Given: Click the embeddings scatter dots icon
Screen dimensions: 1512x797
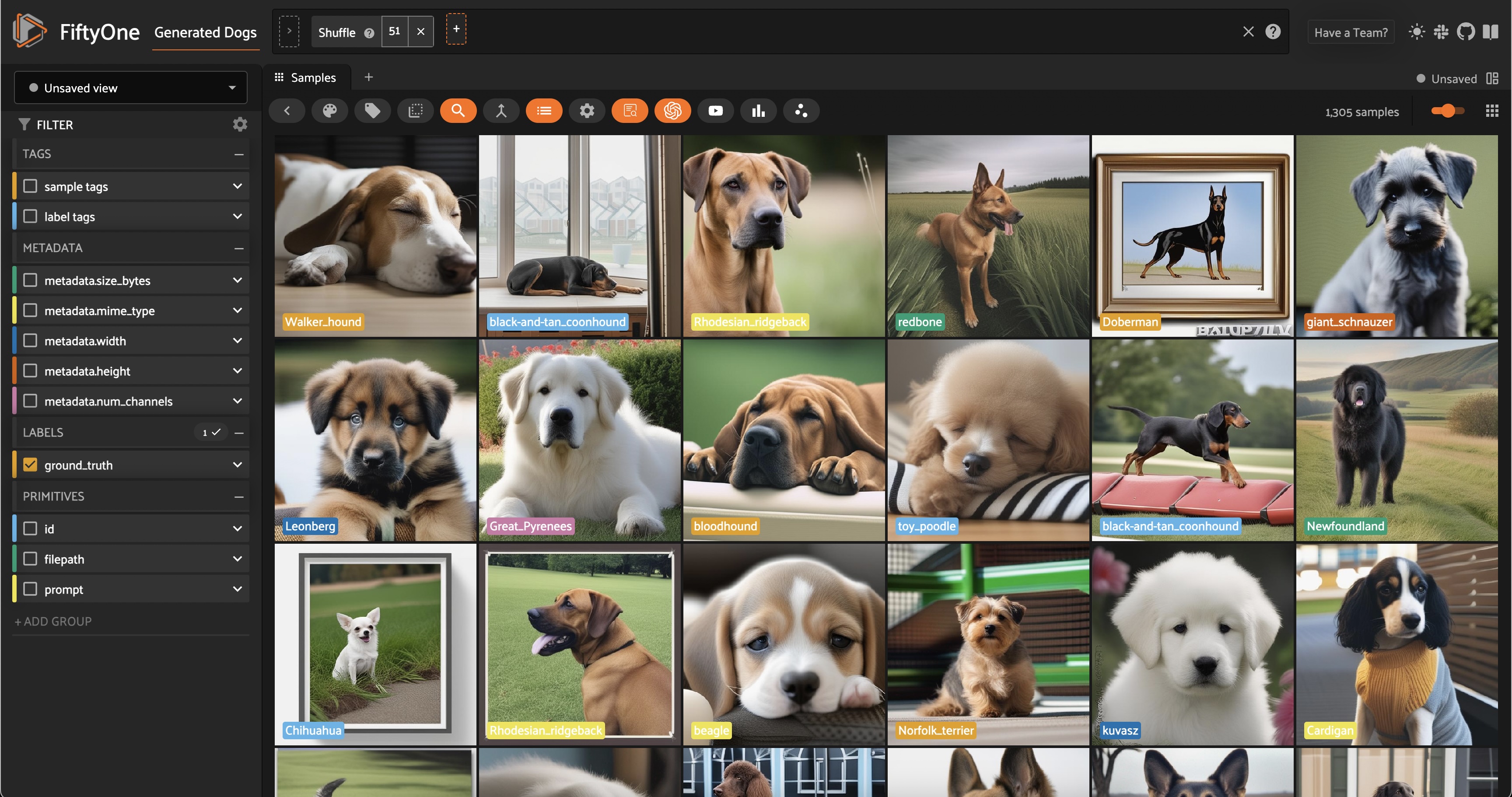Looking at the screenshot, I should (801, 111).
